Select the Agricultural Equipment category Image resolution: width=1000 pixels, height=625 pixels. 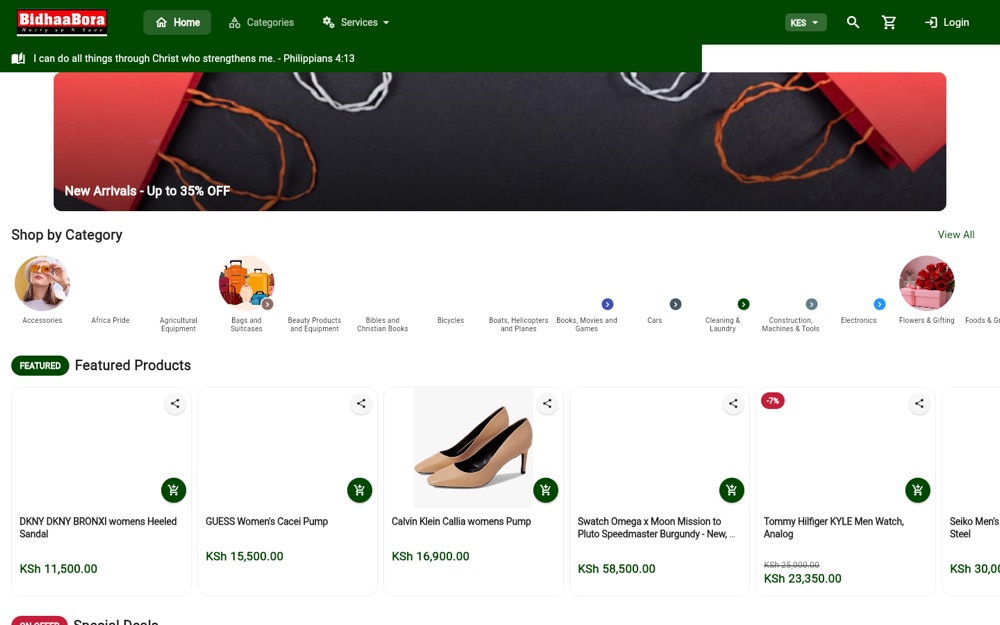[179, 325]
